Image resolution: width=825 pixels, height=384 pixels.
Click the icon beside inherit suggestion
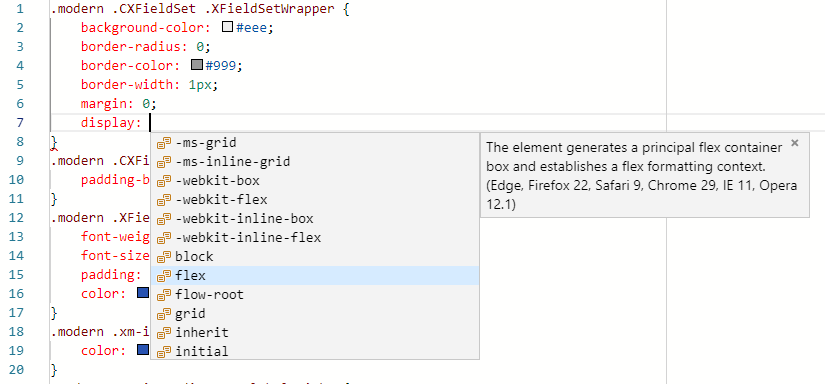165,332
